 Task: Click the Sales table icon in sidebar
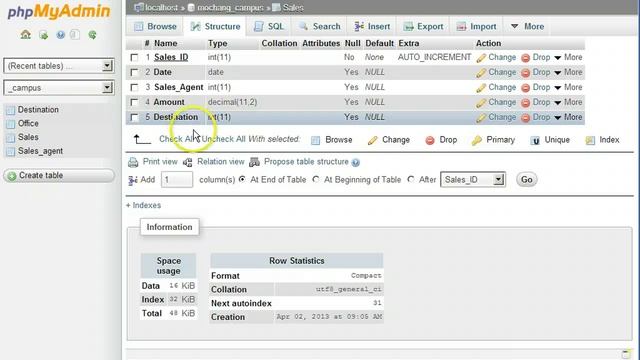point(11,138)
